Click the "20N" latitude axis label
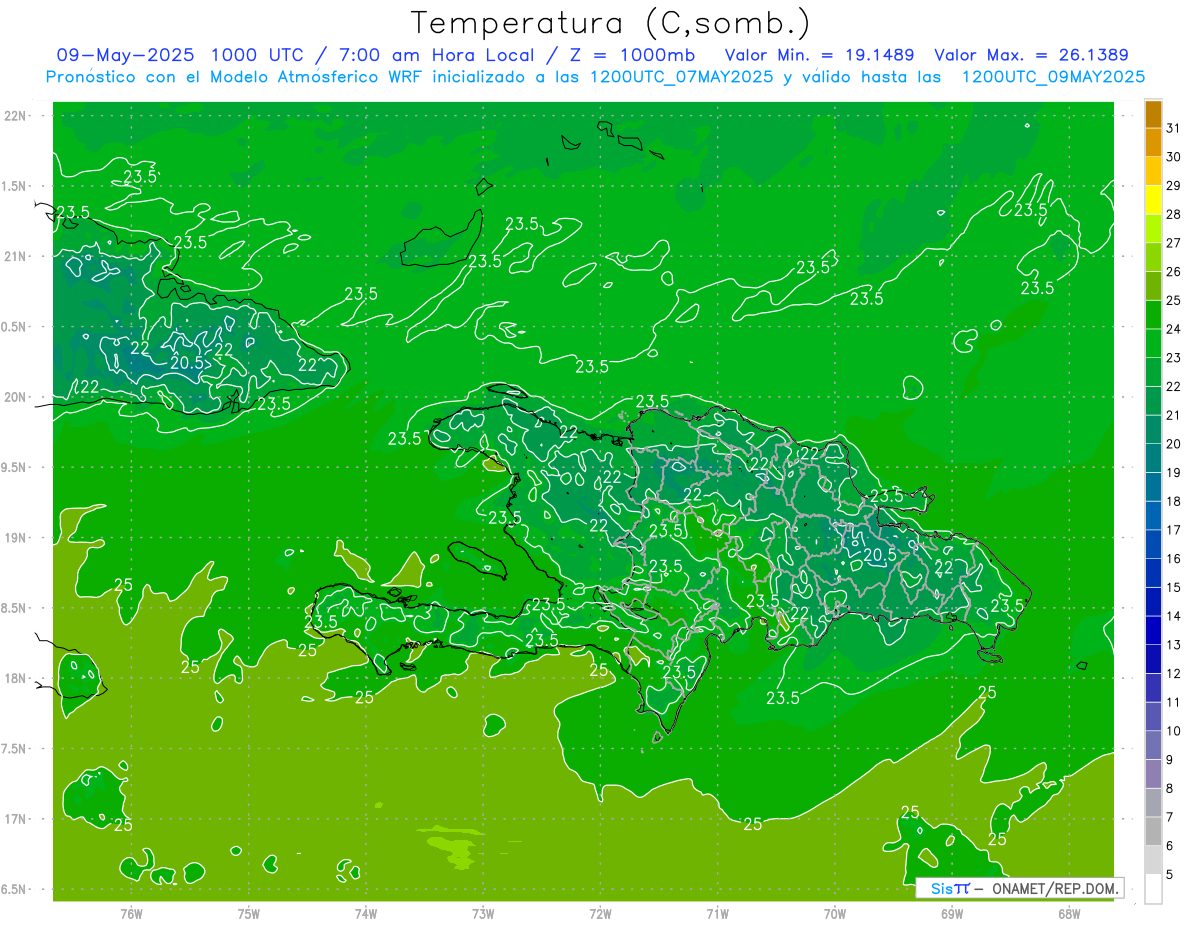The height and width of the screenshot is (927, 1200). point(15,397)
